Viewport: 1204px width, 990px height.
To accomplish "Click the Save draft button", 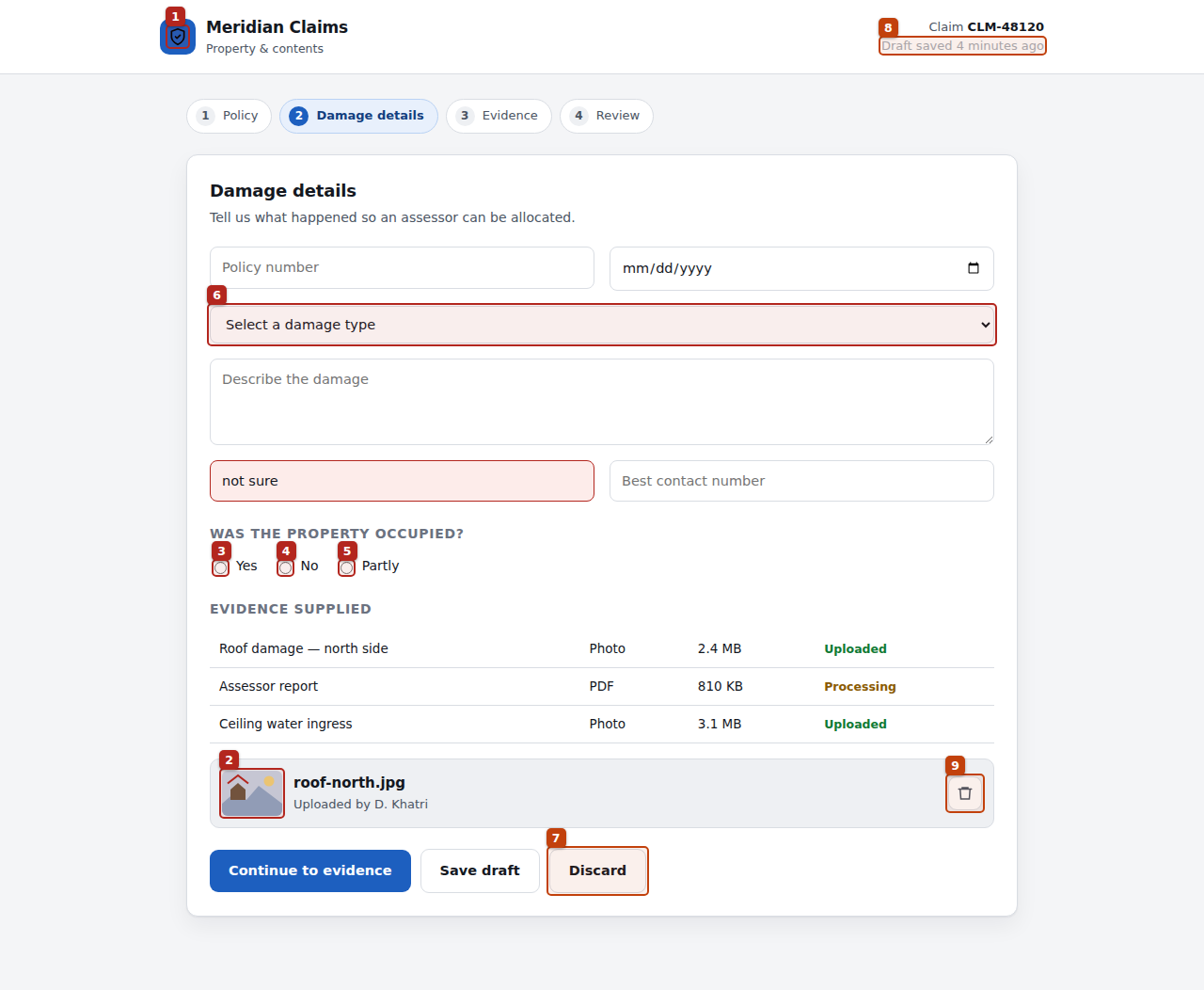I will pyautogui.click(x=480, y=870).
